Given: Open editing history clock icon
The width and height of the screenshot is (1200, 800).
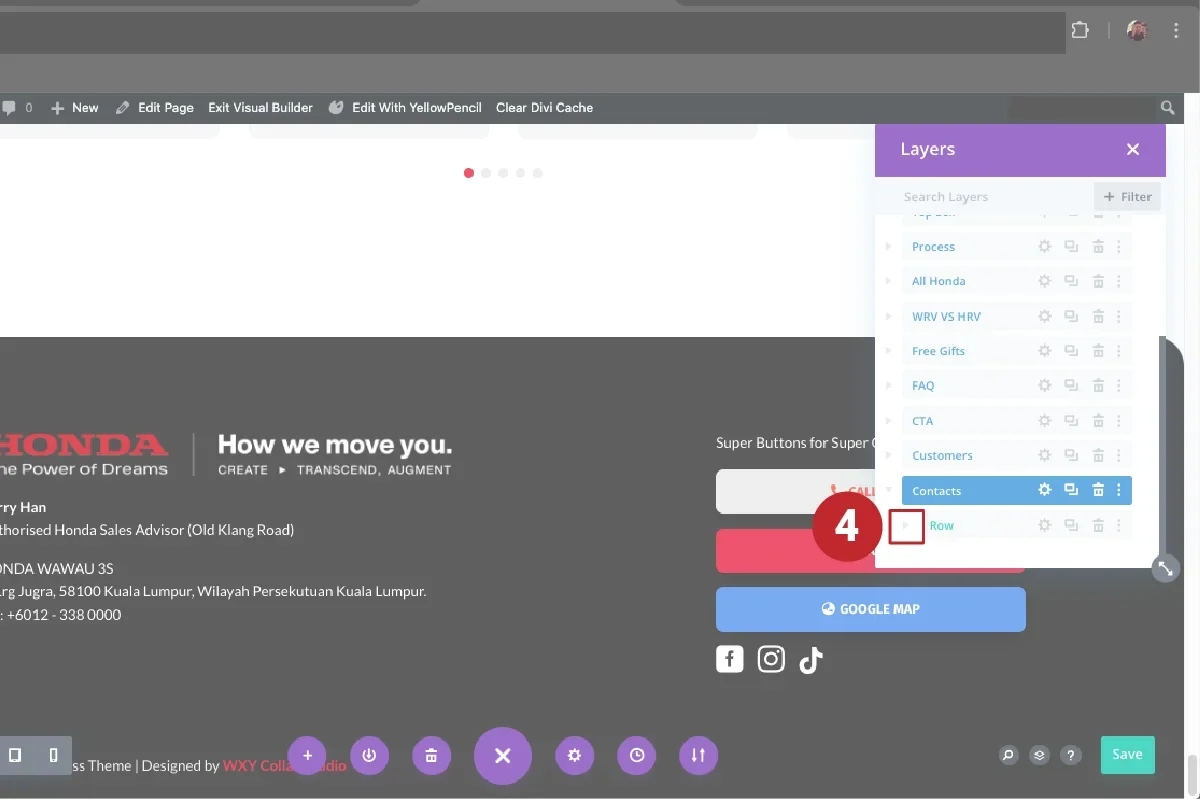Looking at the screenshot, I should point(637,755).
